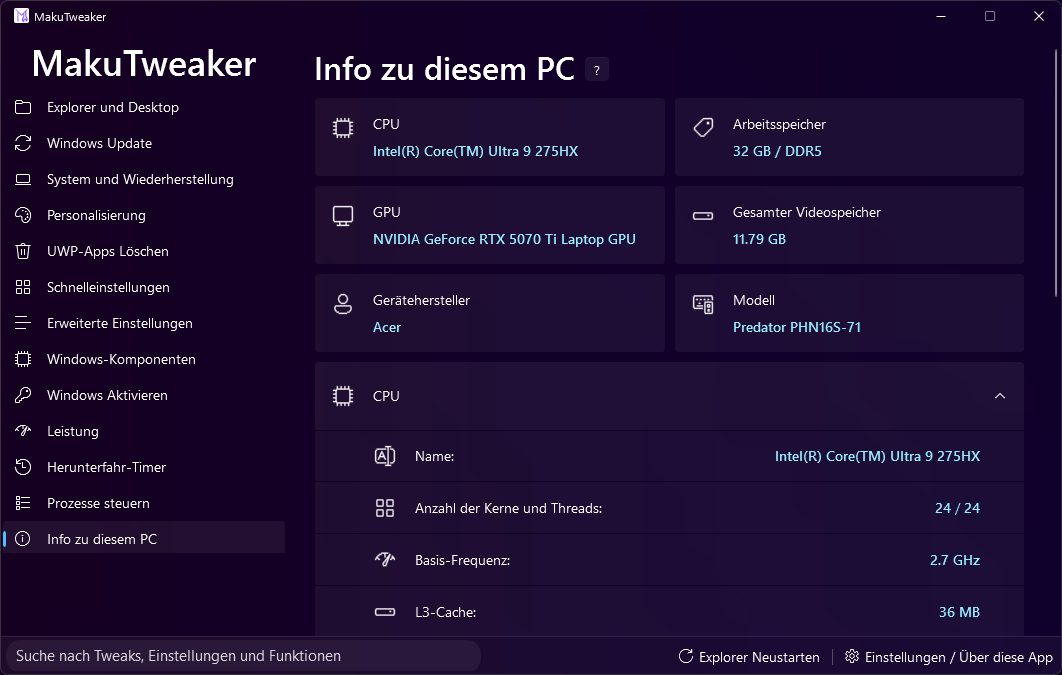Click the grid icon beside Schnelleinstellungen
Viewport: 1062px width, 675px height.
coord(23,287)
